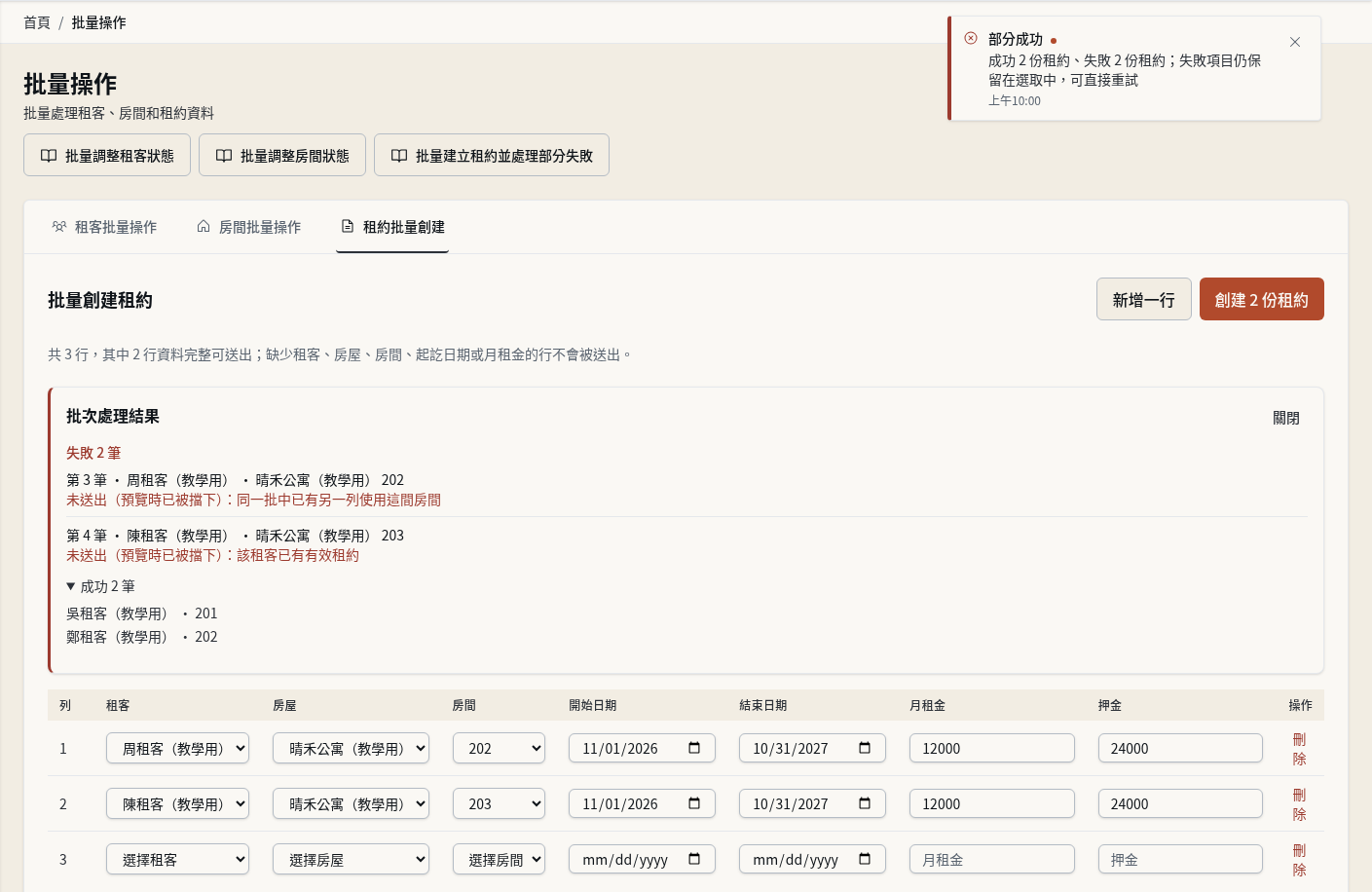Open the calendar picker for row 3 結束日期
The width and height of the screenshot is (1372, 892).
pyautogui.click(x=865, y=859)
